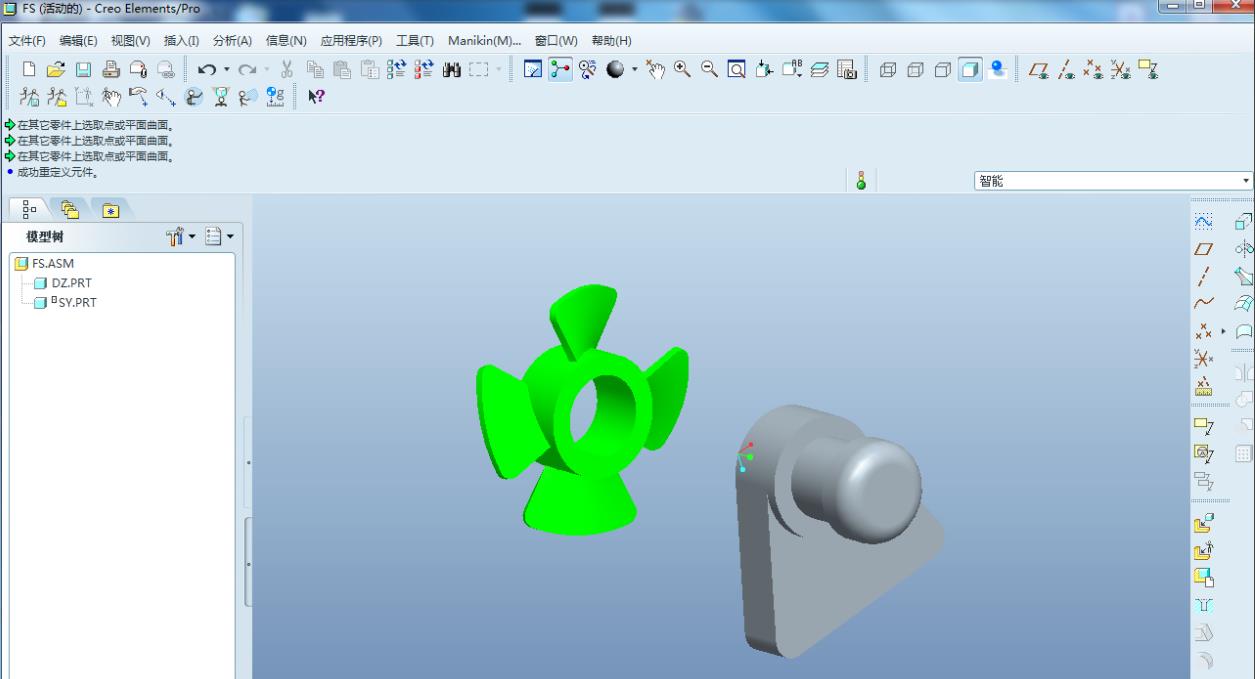
Task: Toggle coordinate systems display
Action: click(x=1121, y=70)
